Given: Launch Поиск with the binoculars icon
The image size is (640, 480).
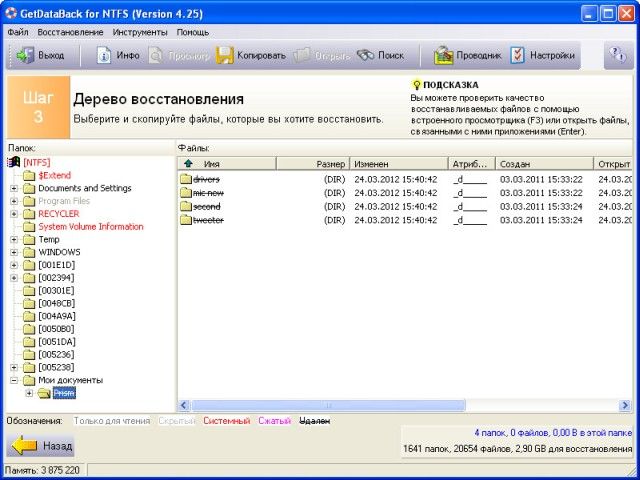Looking at the screenshot, I should click(365, 55).
